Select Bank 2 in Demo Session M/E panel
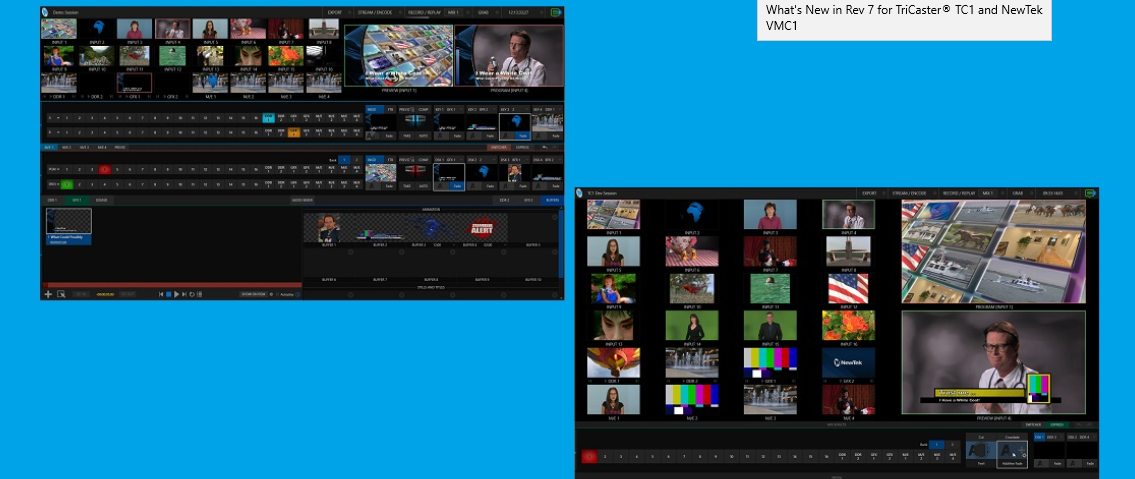The width and height of the screenshot is (1135, 479). (x=356, y=160)
